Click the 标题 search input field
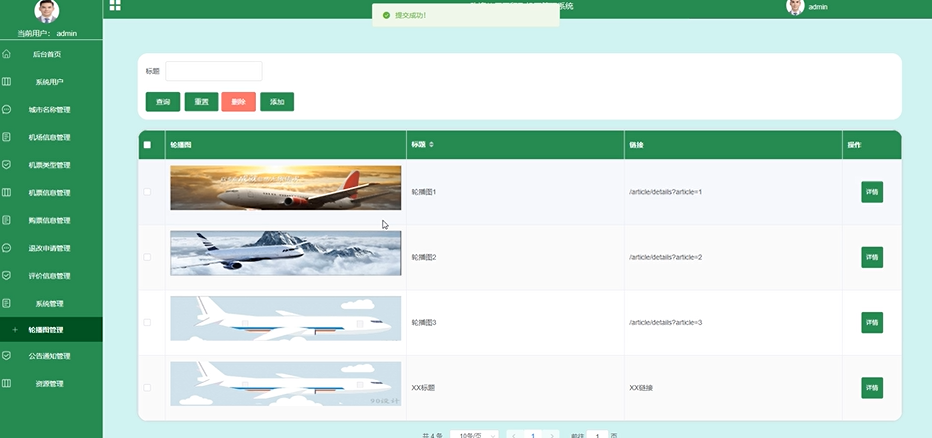932x438 pixels. click(214, 71)
